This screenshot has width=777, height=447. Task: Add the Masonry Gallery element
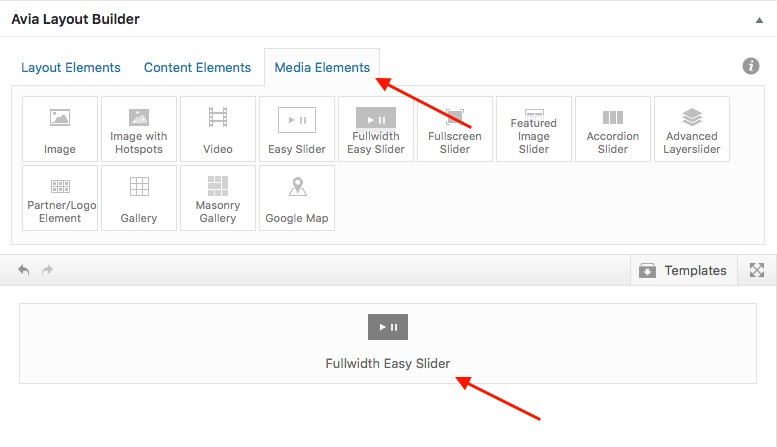(218, 198)
